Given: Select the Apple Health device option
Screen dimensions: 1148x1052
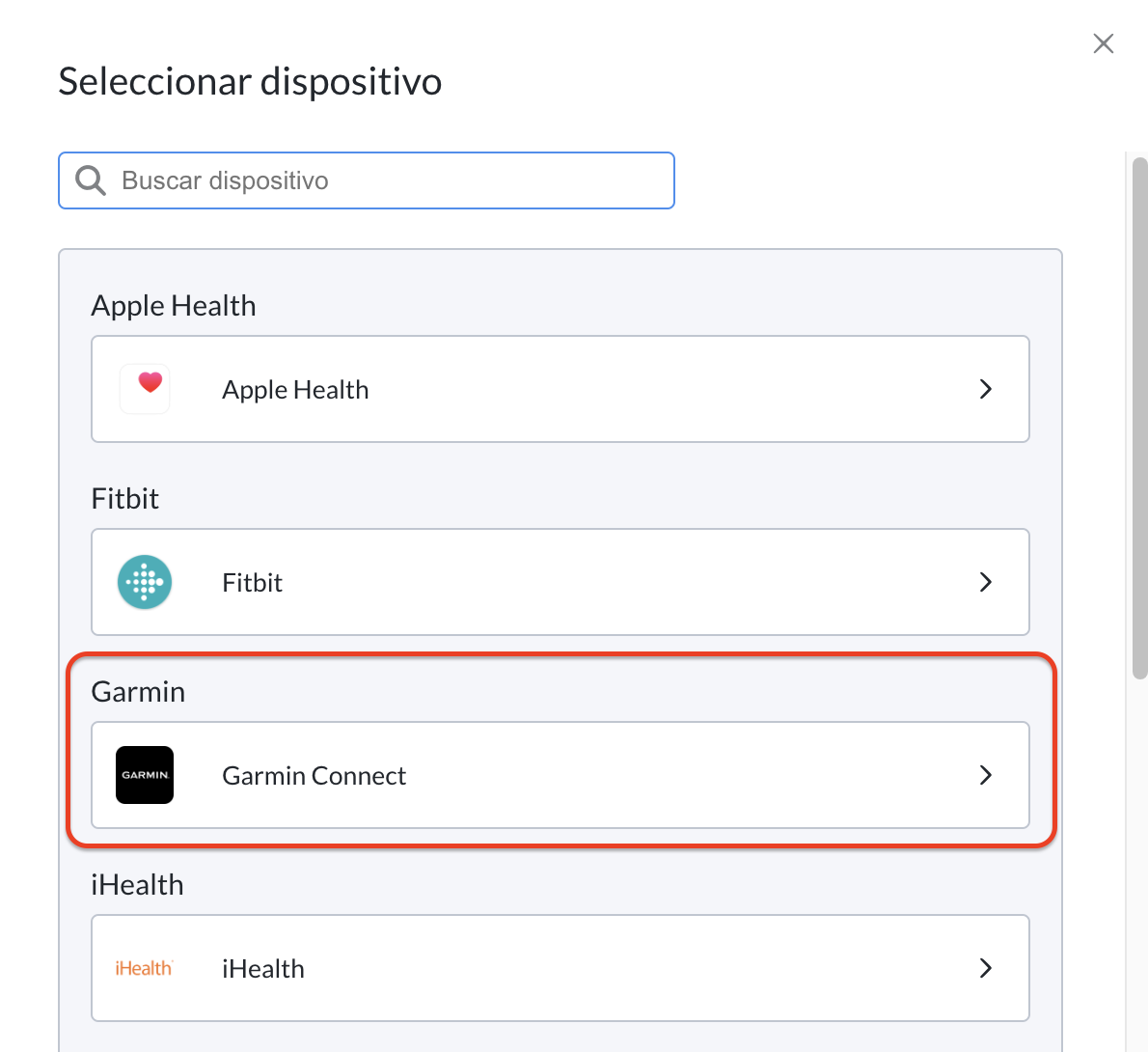Looking at the screenshot, I should (560, 389).
